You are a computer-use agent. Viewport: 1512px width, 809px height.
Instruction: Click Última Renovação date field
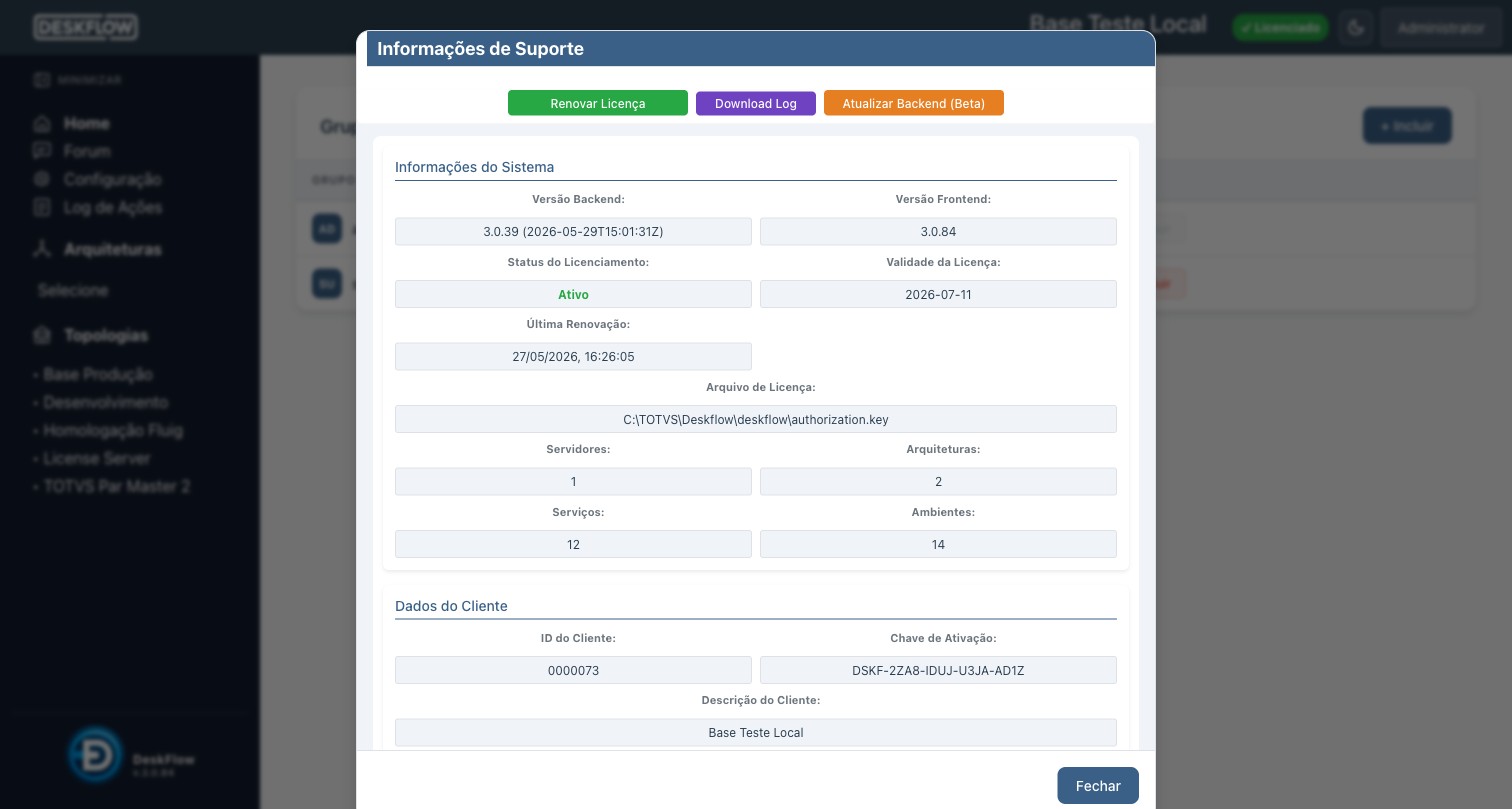tap(573, 357)
